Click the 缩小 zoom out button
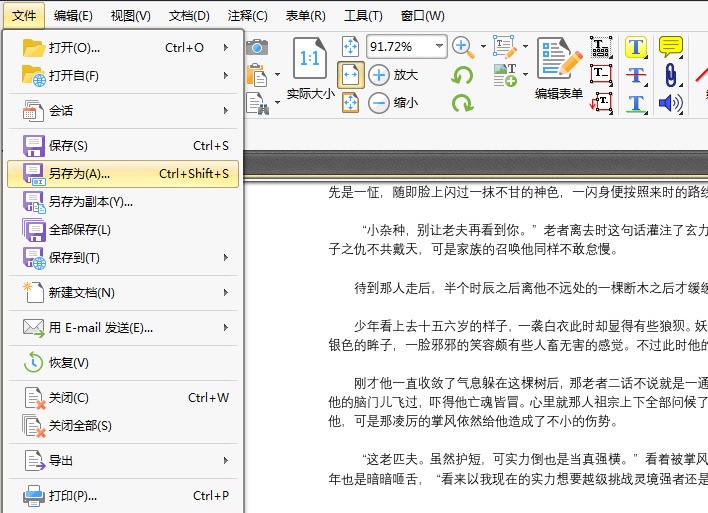The height and width of the screenshot is (513, 708). 393,103
